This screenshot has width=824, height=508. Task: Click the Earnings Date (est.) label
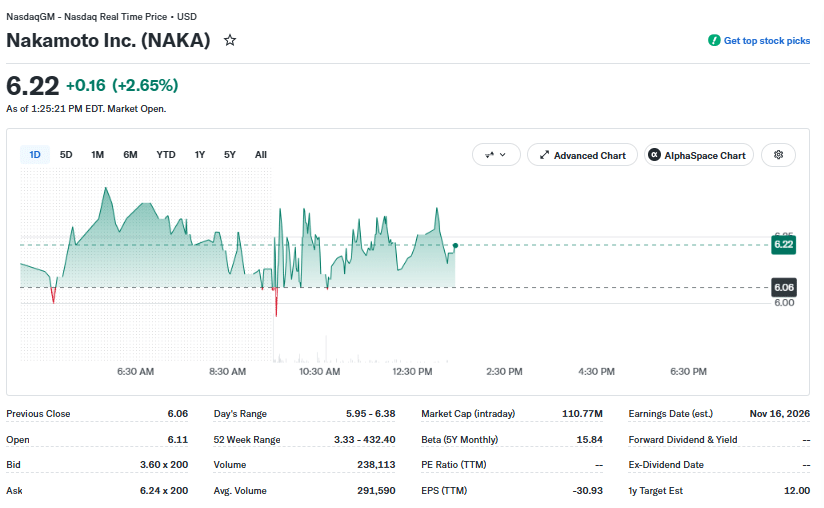pyautogui.click(x=671, y=413)
